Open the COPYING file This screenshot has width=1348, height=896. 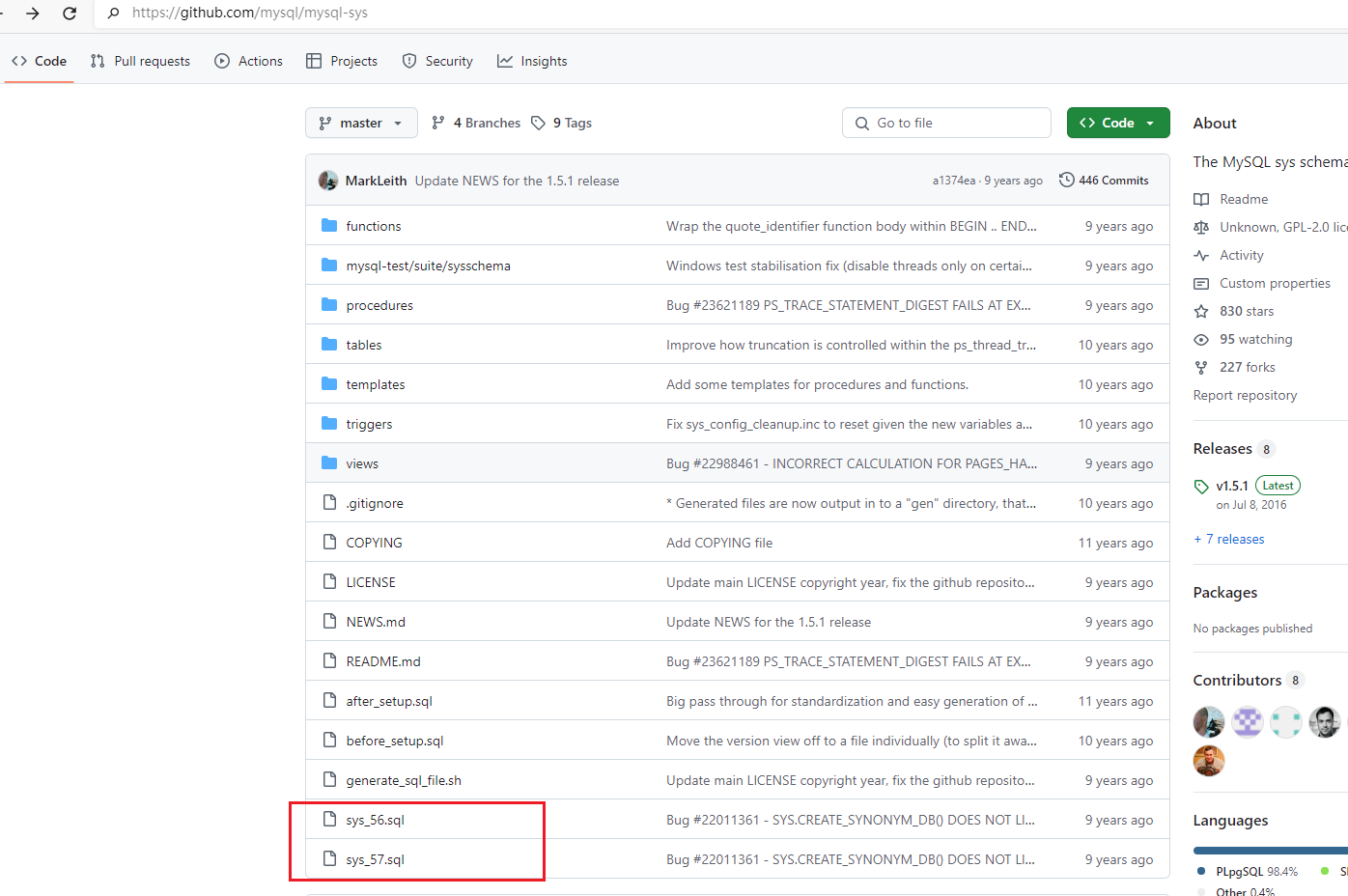click(x=374, y=543)
